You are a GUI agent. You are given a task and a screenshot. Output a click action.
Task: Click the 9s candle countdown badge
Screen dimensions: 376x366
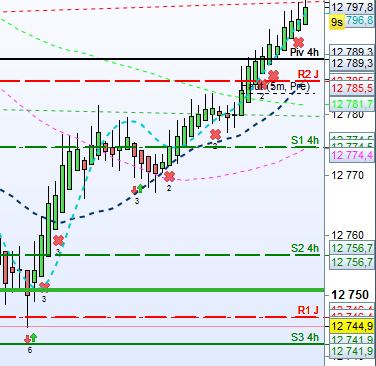click(x=337, y=22)
